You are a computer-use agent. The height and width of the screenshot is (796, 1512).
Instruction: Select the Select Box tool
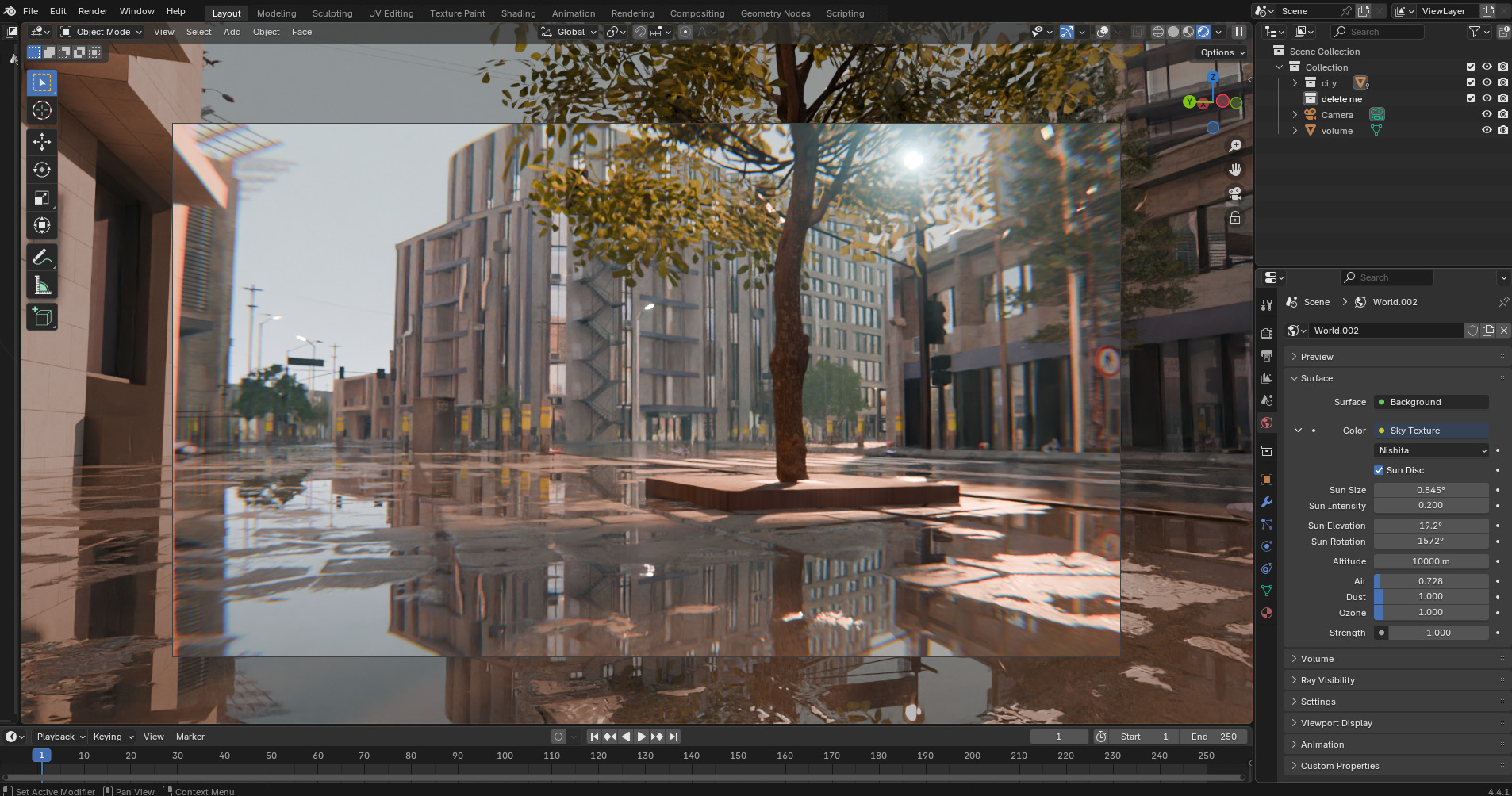point(42,82)
